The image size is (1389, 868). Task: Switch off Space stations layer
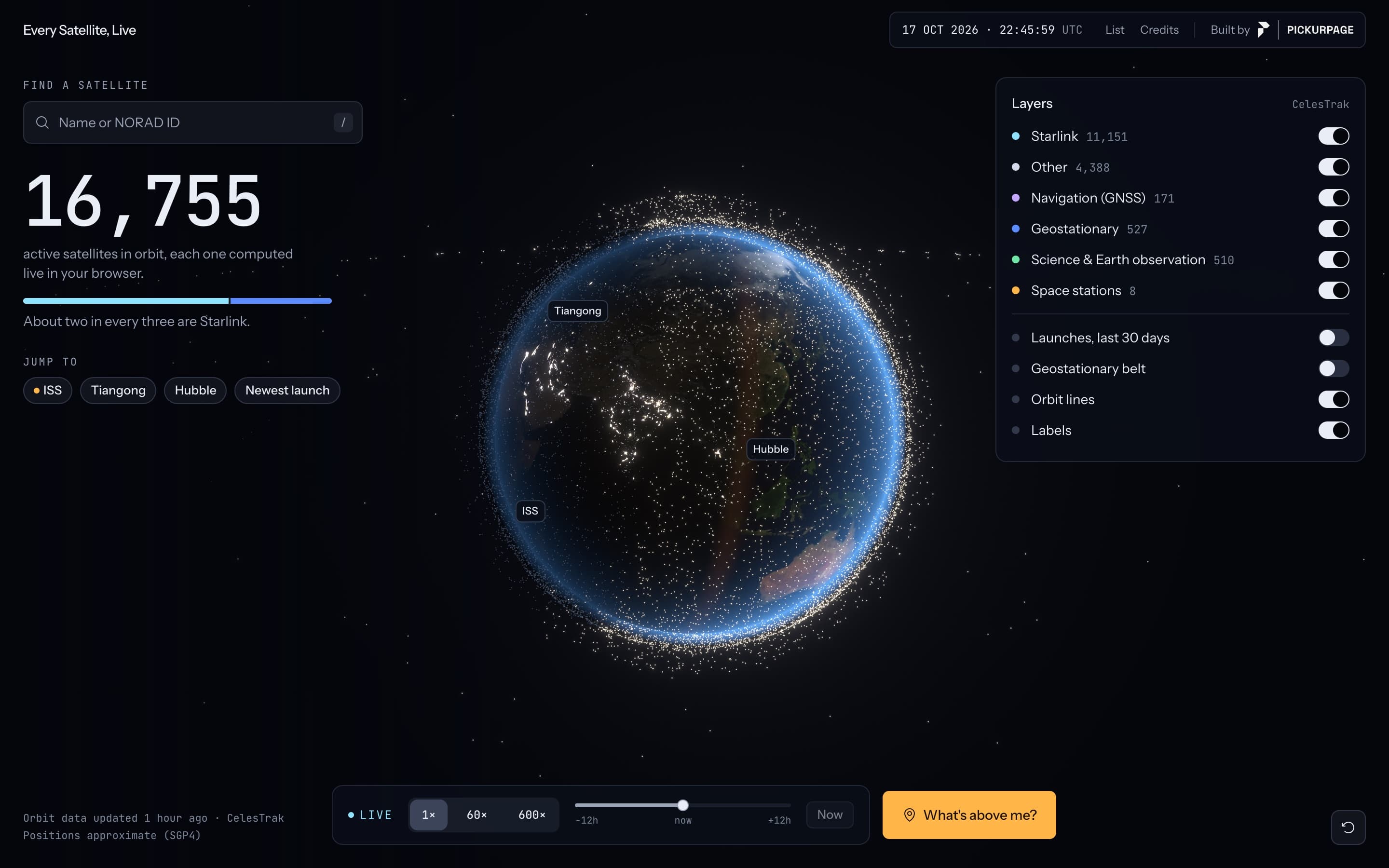pos(1334,290)
